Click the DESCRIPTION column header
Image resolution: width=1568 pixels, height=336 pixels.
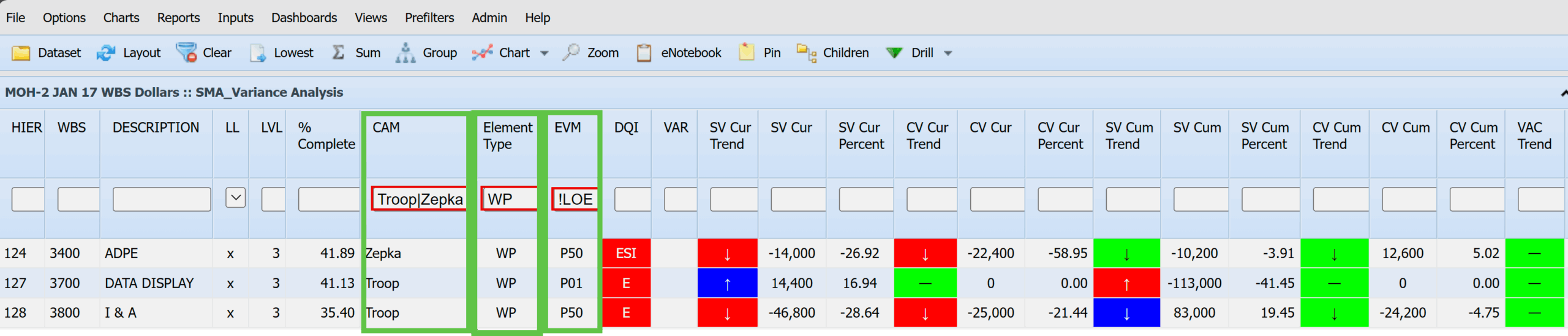pos(156,128)
